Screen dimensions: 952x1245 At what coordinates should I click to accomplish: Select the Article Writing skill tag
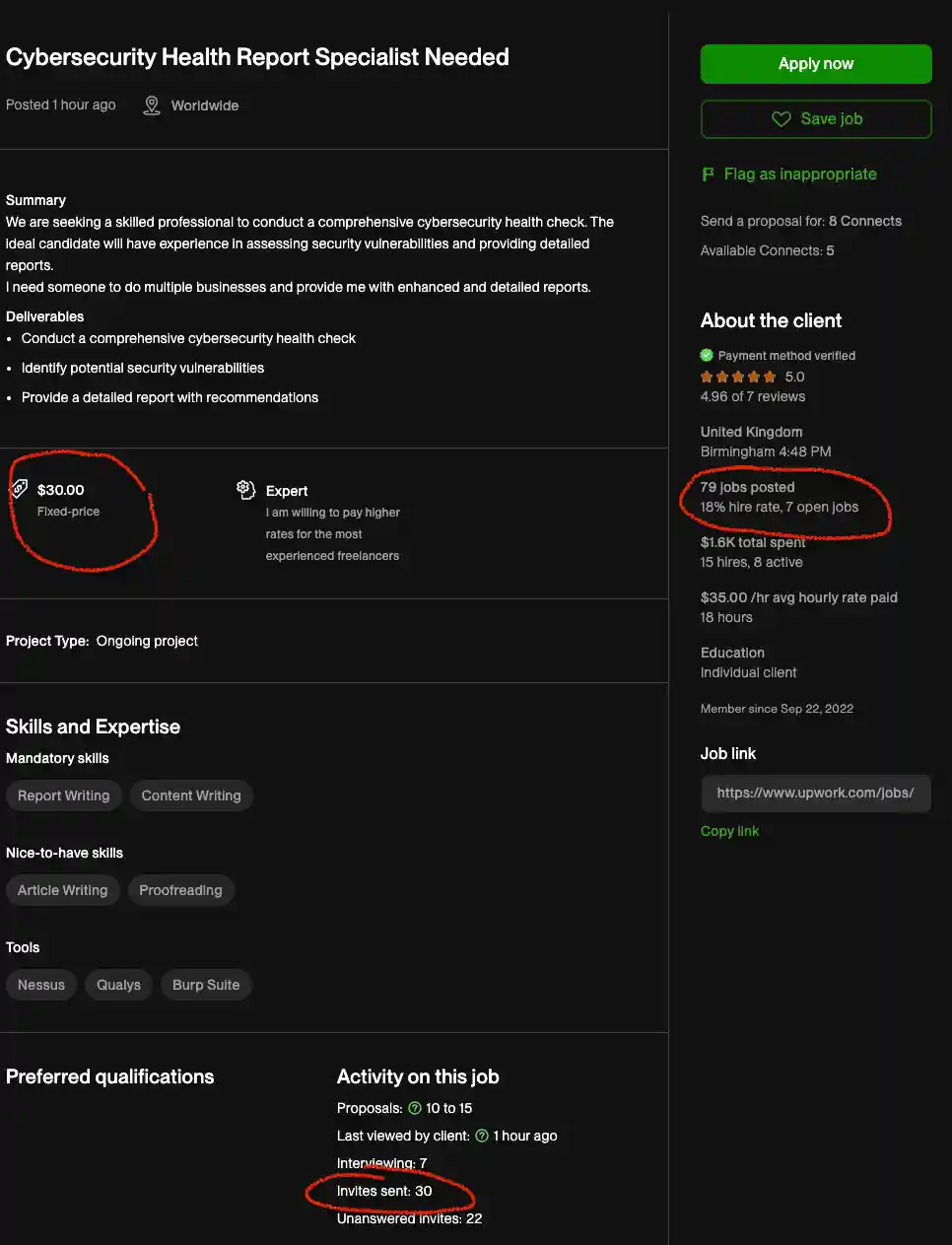(62, 890)
